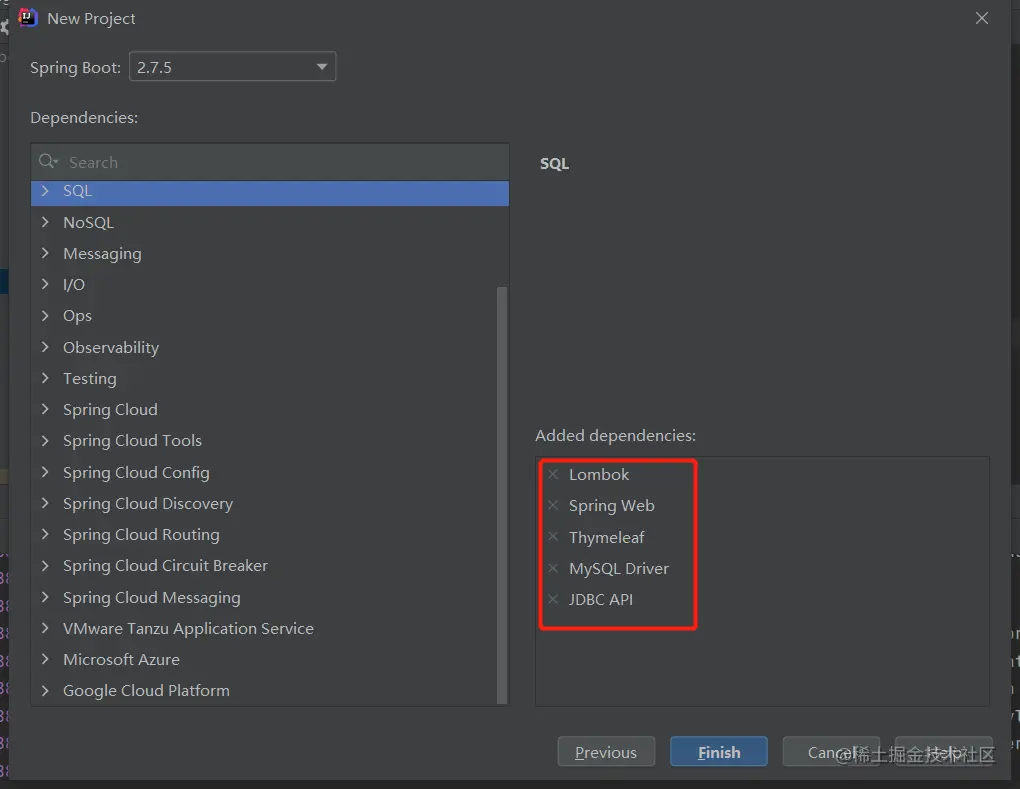Remove JDBC API using its X icon

coord(553,599)
